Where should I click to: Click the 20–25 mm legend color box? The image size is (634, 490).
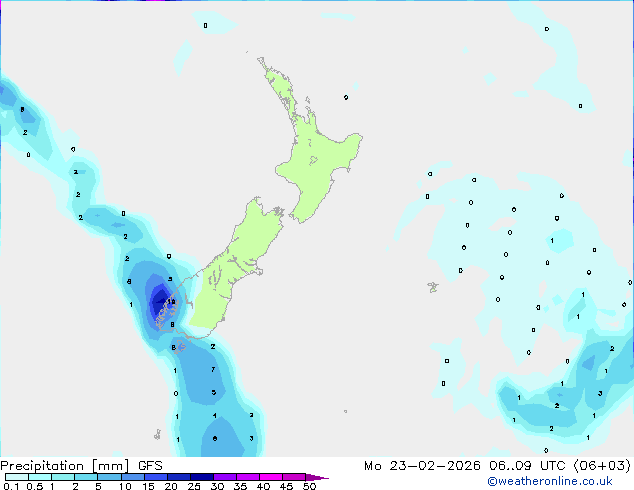tap(178, 477)
